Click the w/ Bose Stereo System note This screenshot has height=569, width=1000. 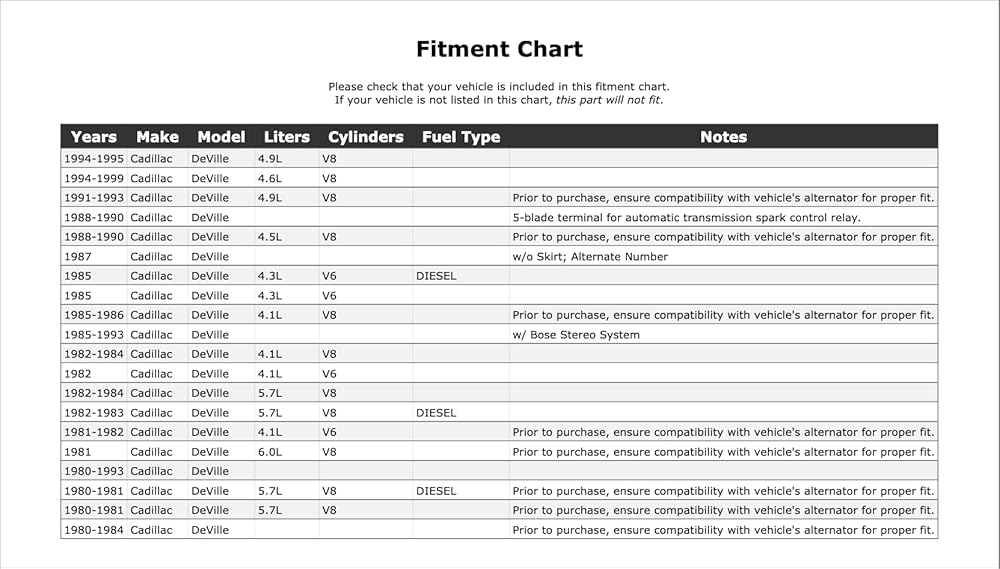pyautogui.click(x=576, y=335)
